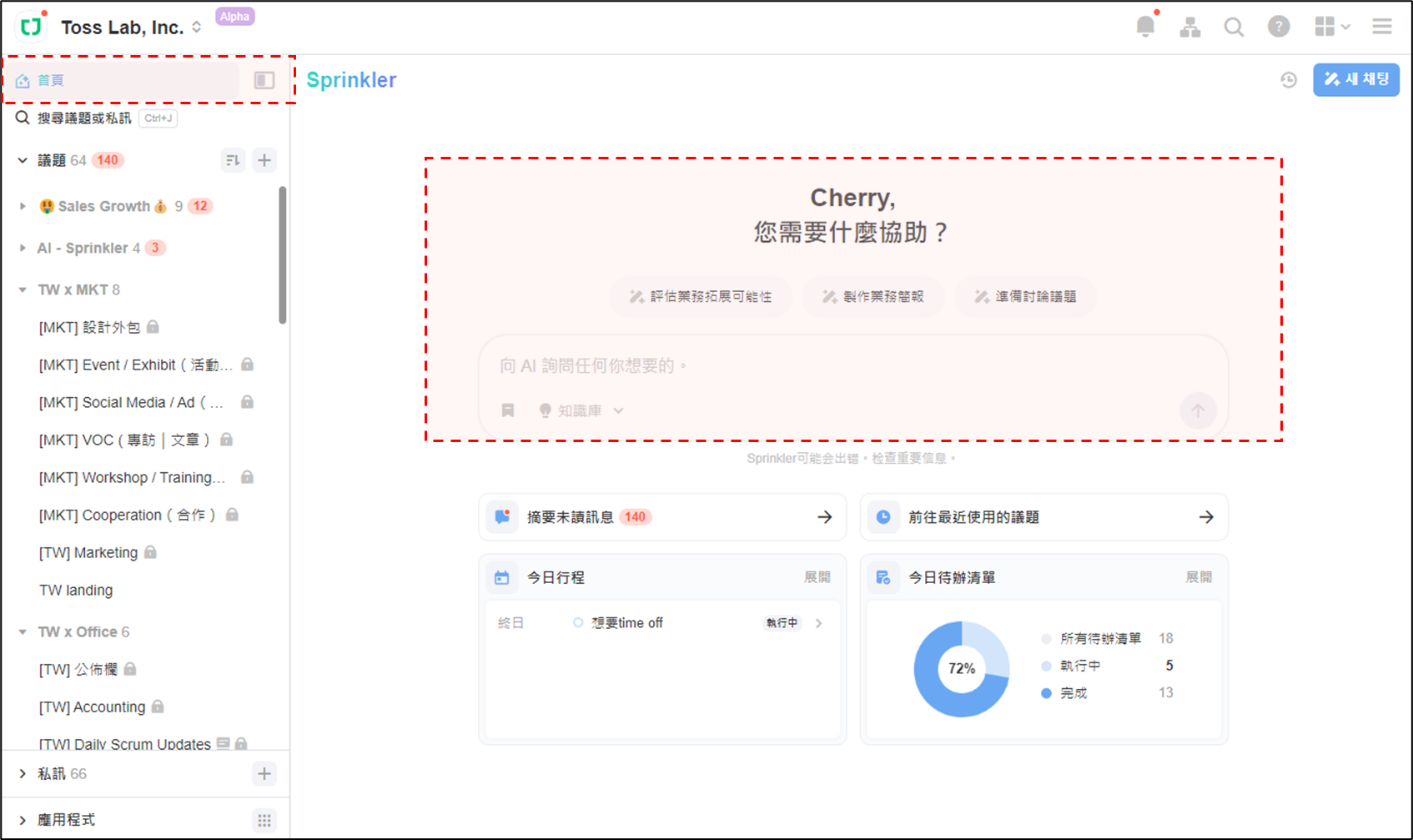Expand the 私訊 section
The image size is (1413, 840).
(23, 774)
